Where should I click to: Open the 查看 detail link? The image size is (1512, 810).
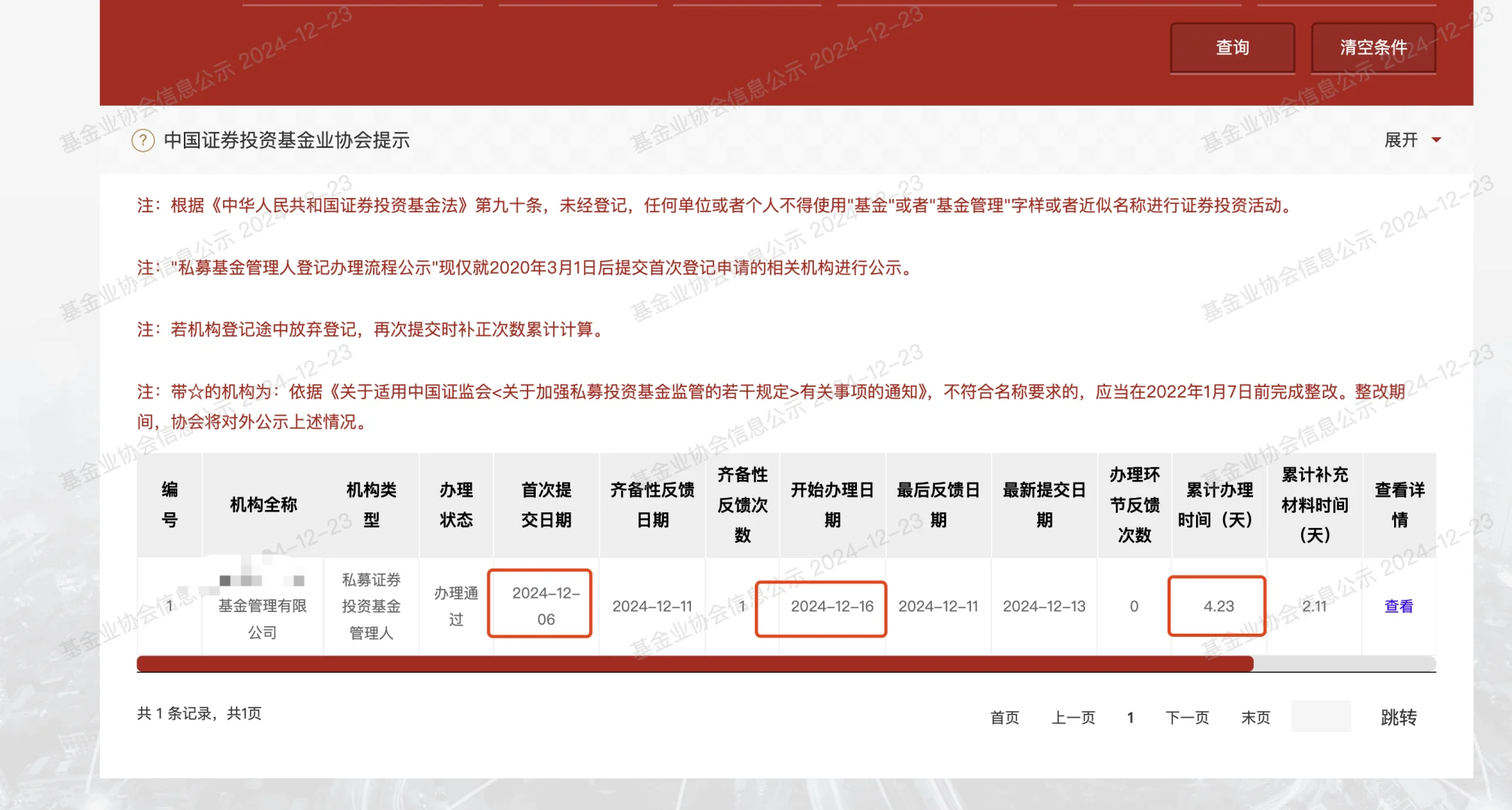(1399, 606)
